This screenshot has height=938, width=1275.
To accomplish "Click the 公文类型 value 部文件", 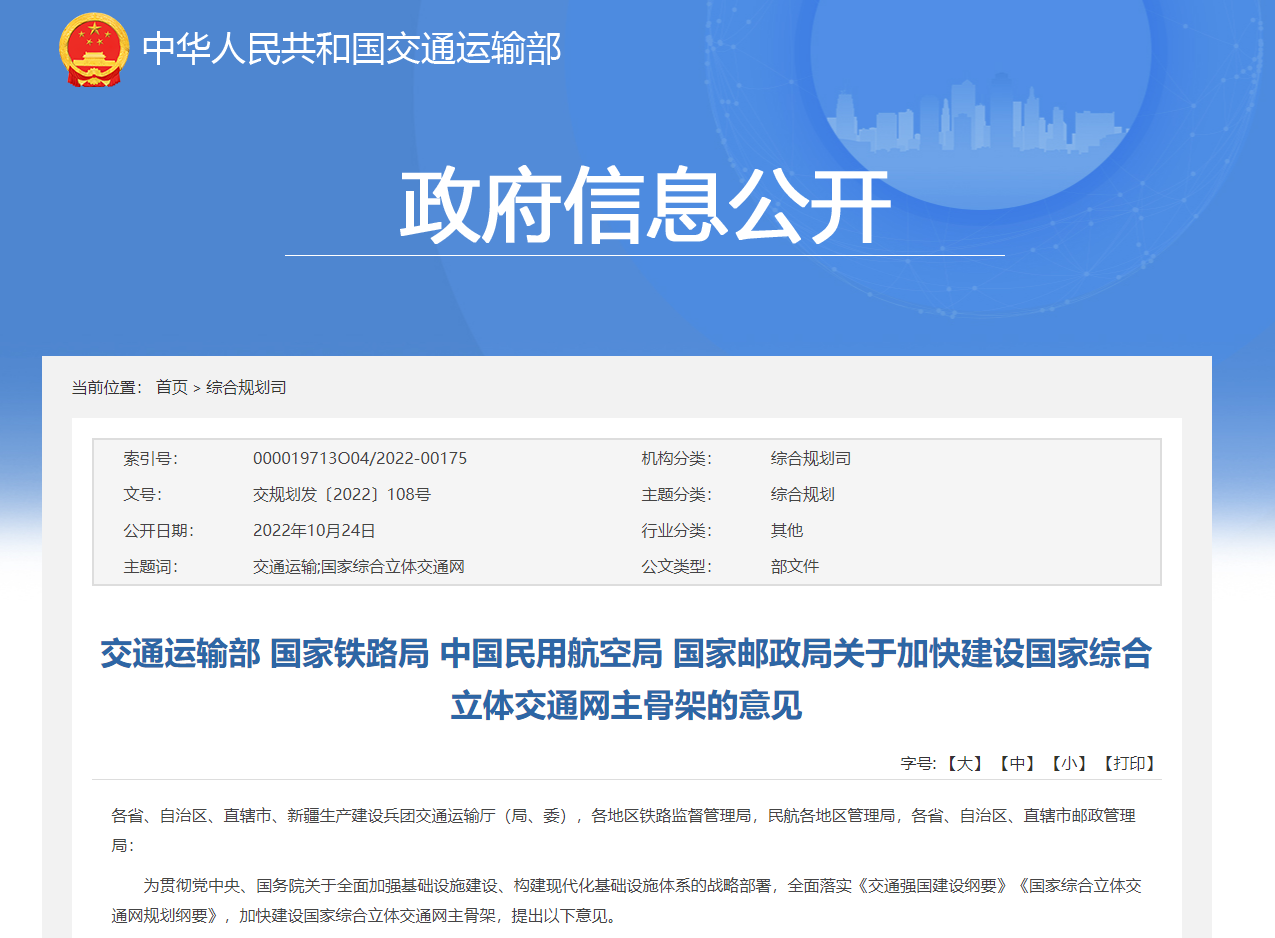I will pos(794,567).
